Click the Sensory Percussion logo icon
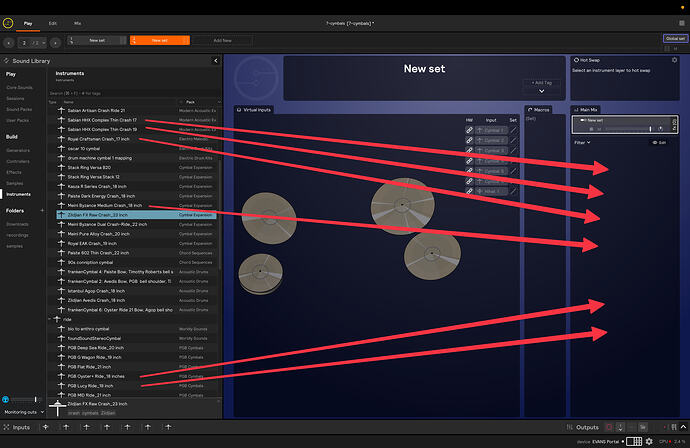This screenshot has width=690, height=448. [x=8, y=23]
